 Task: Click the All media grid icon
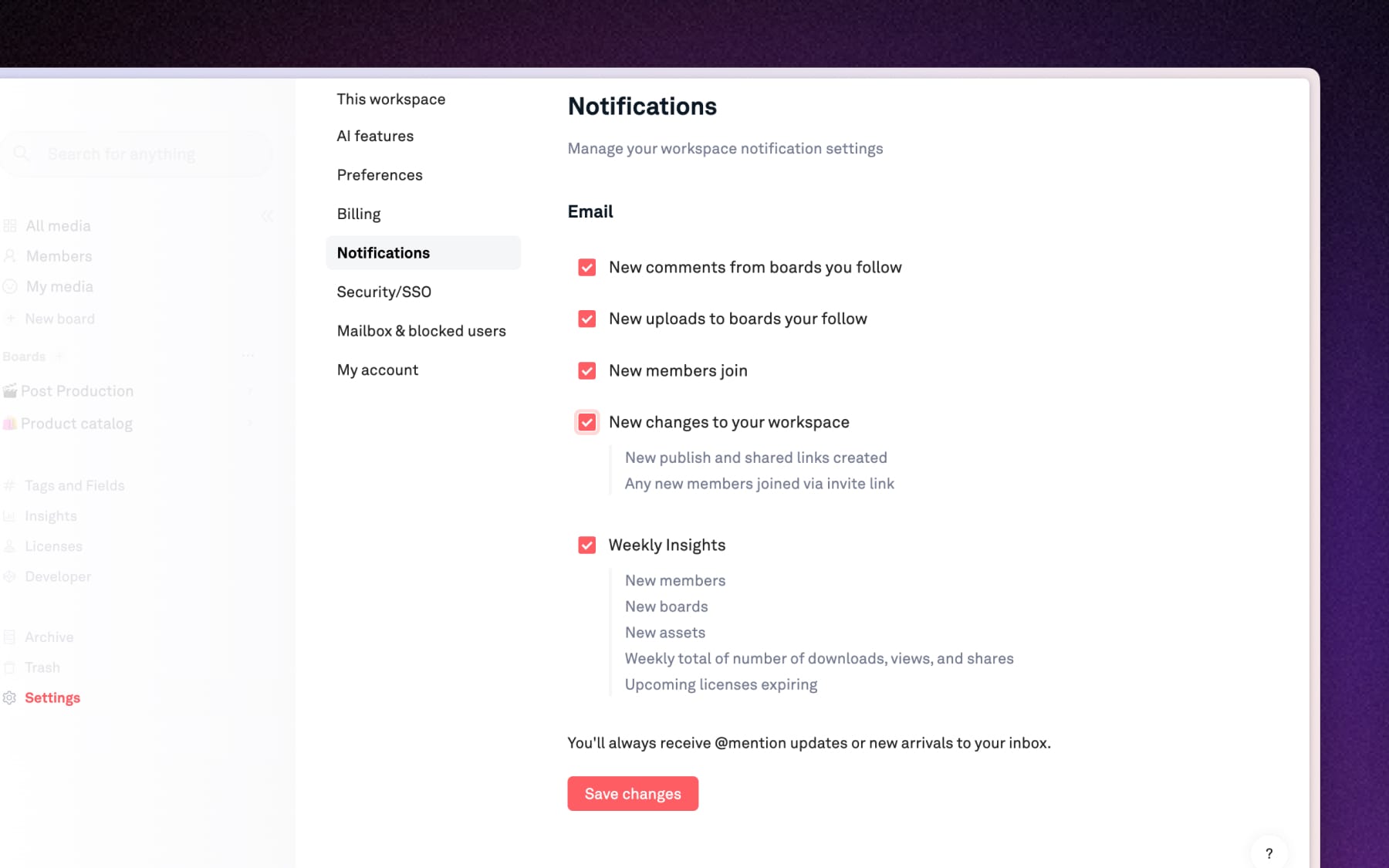click(10, 226)
